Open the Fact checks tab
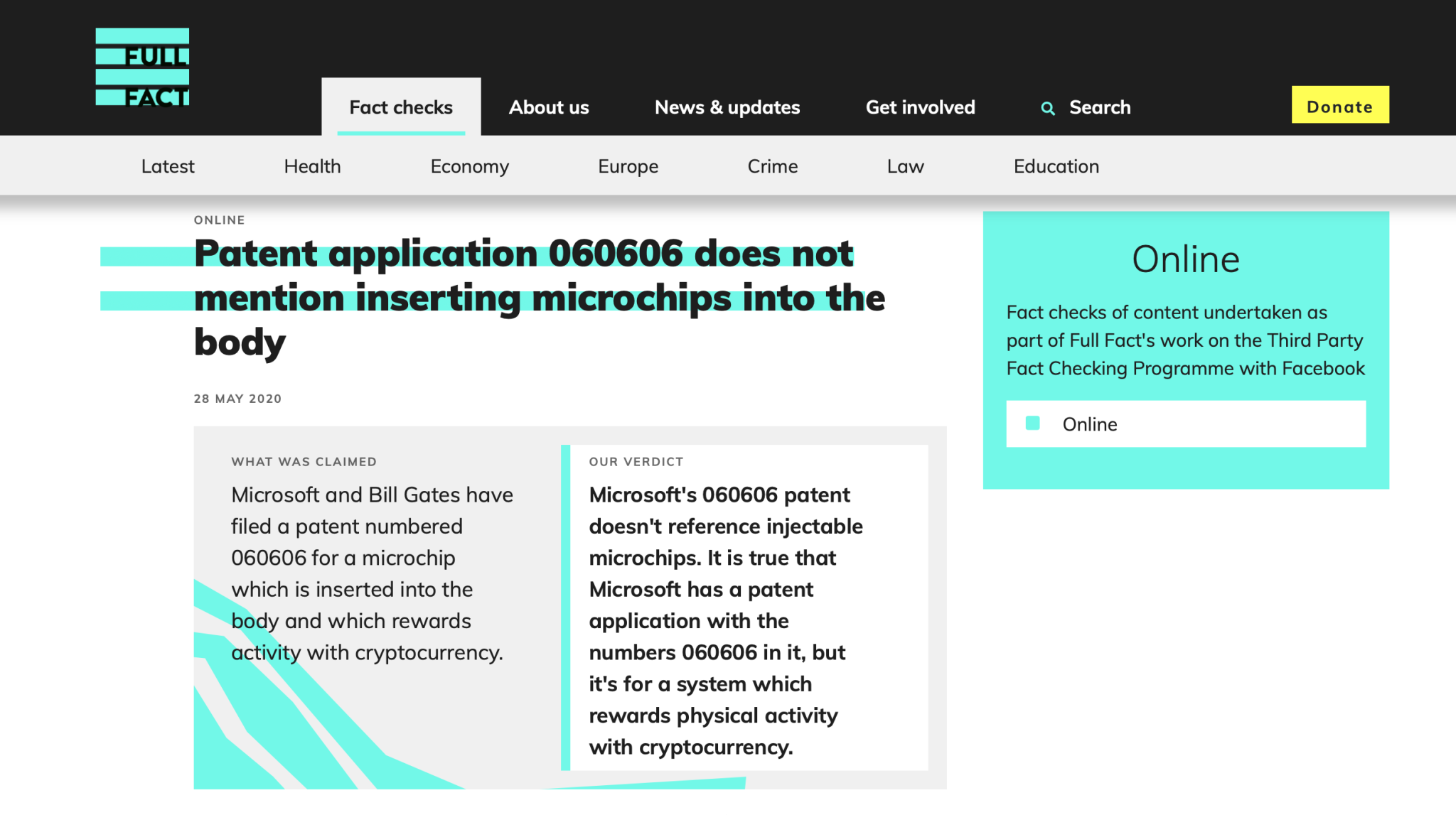This screenshot has width=1456, height=815. (x=401, y=107)
